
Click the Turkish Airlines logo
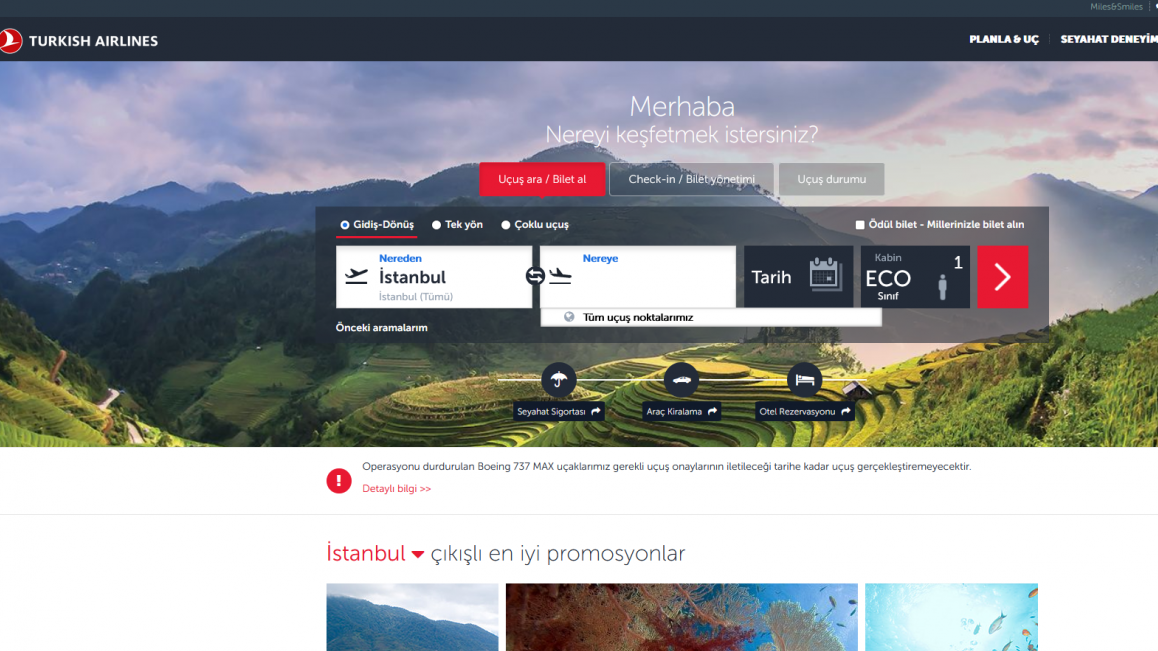[79, 41]
